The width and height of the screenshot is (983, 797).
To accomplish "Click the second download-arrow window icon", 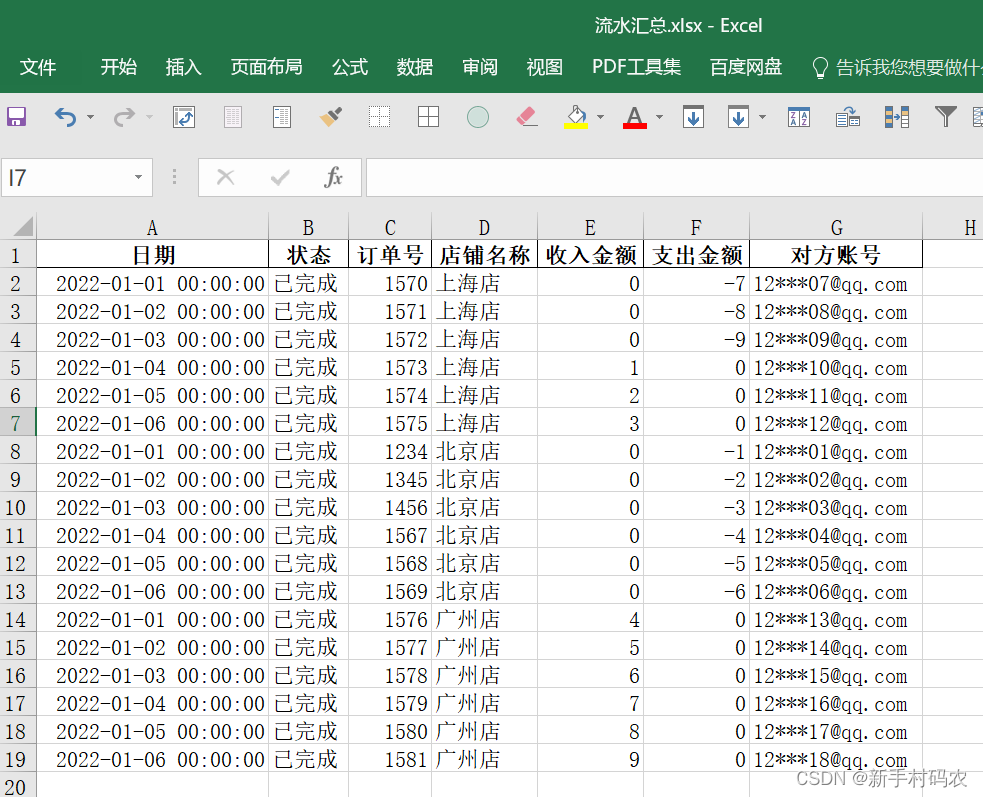I will click(x=739, y=117).
